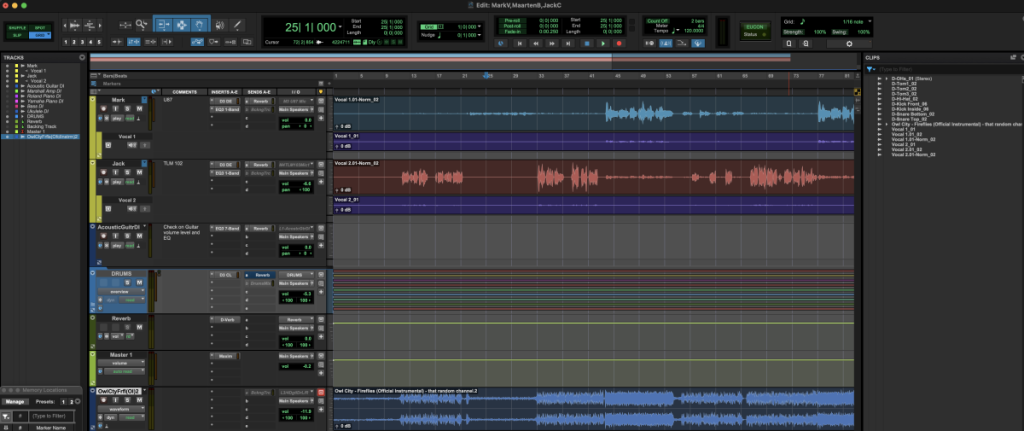Open the waveform view selector on OwlCity track
This screenshot has width=1024, height=431.
118,408
